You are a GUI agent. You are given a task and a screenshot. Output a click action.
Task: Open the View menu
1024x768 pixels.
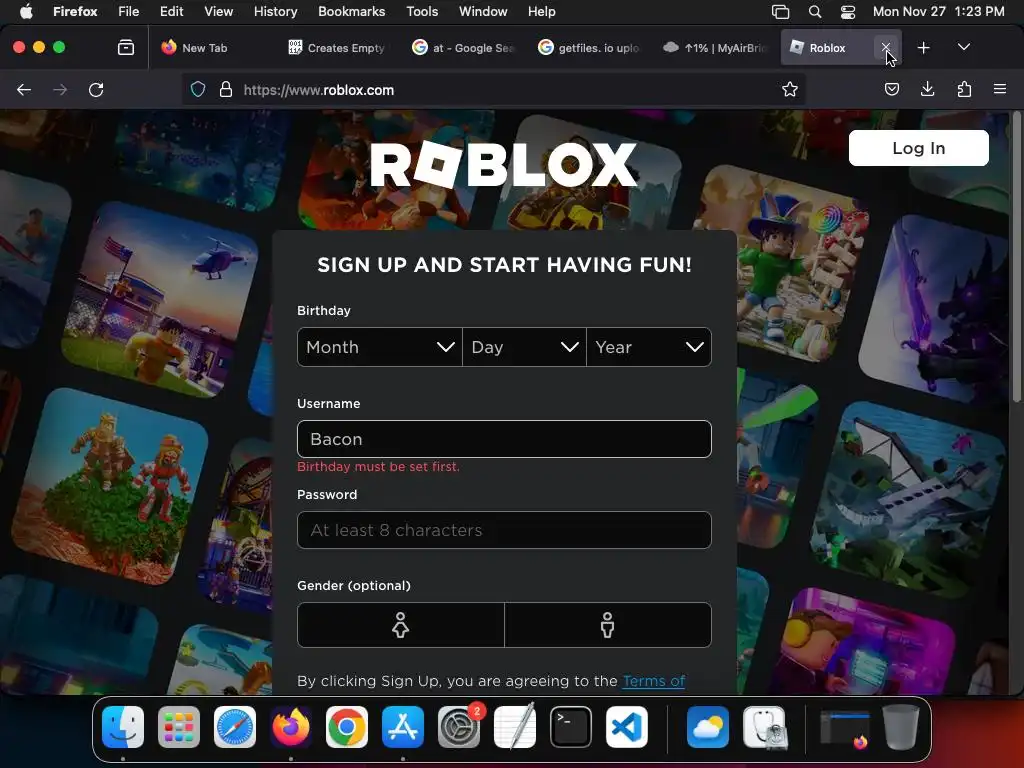[x=218, y=11]
